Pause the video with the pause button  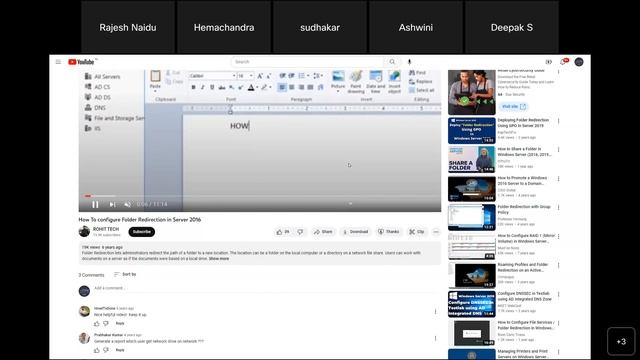pyautogui.click(x=95, y=204)
